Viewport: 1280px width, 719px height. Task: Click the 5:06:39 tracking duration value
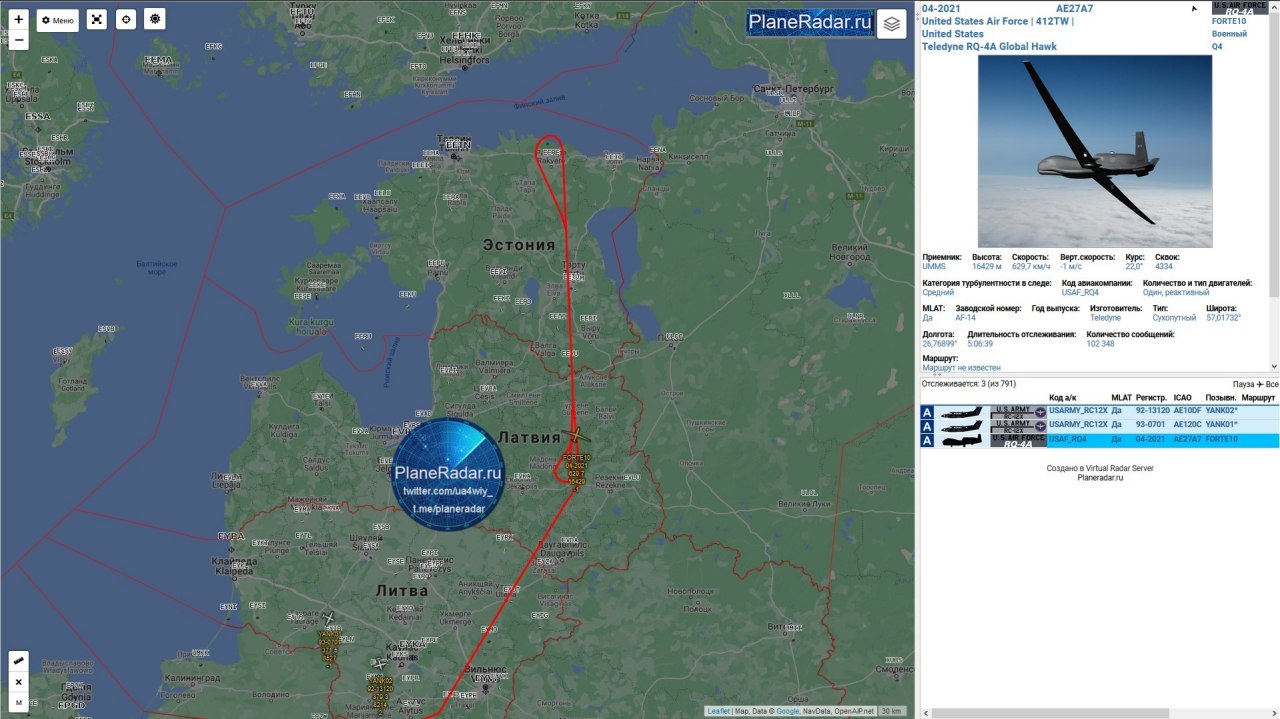[981, 343]
